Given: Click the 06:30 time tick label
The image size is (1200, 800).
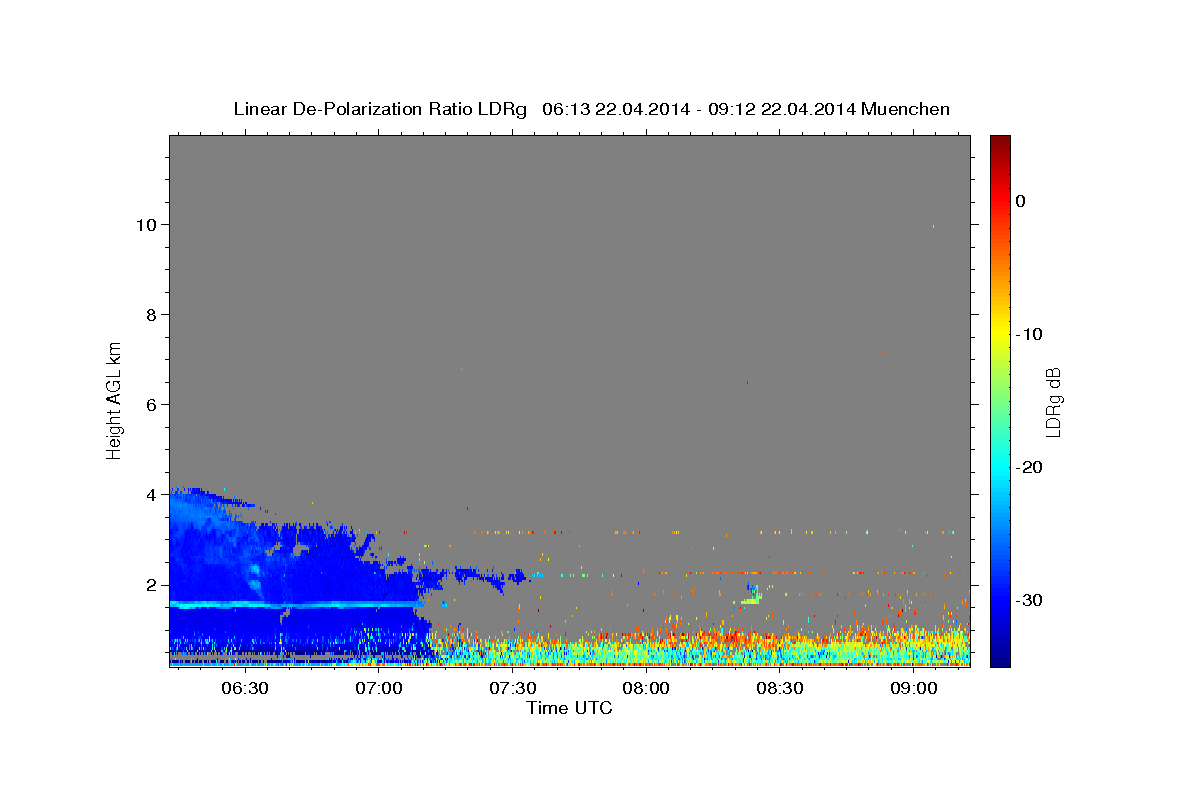Looking at the screenshot, I should [245, 689].
